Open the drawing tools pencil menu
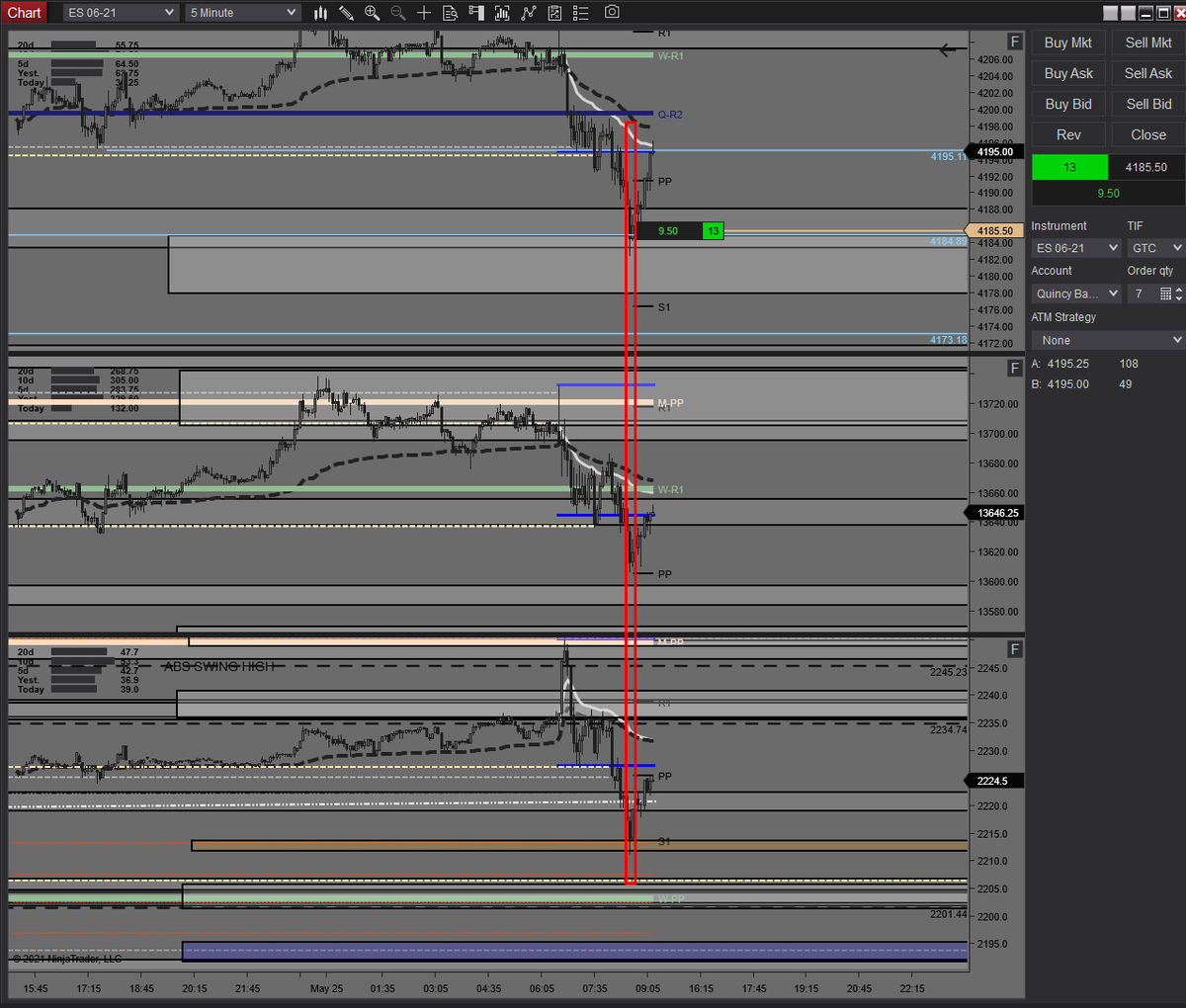 click(x=346, y=13)
